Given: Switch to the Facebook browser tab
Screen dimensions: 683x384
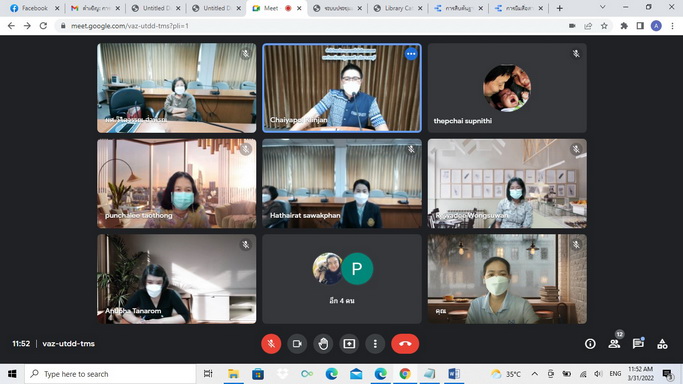Looking at the screenshot, I should click(x=34, y=8).
